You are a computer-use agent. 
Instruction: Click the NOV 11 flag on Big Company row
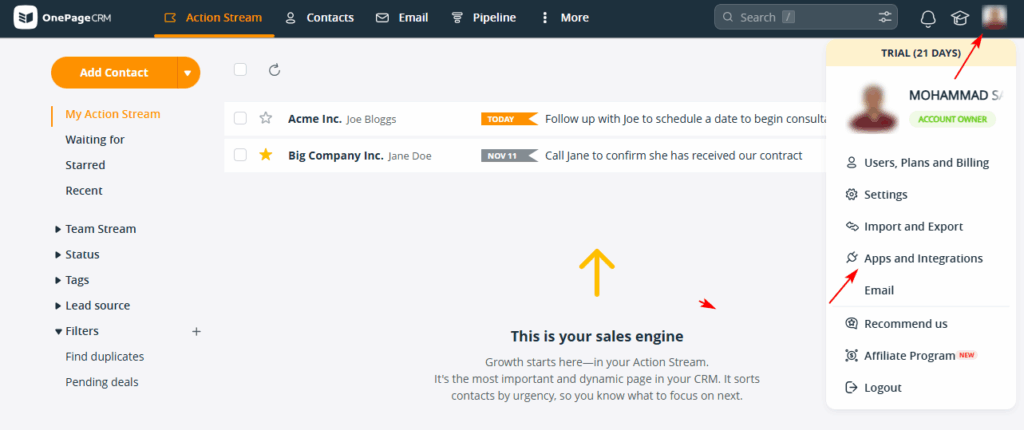click(x=509, y=156)
